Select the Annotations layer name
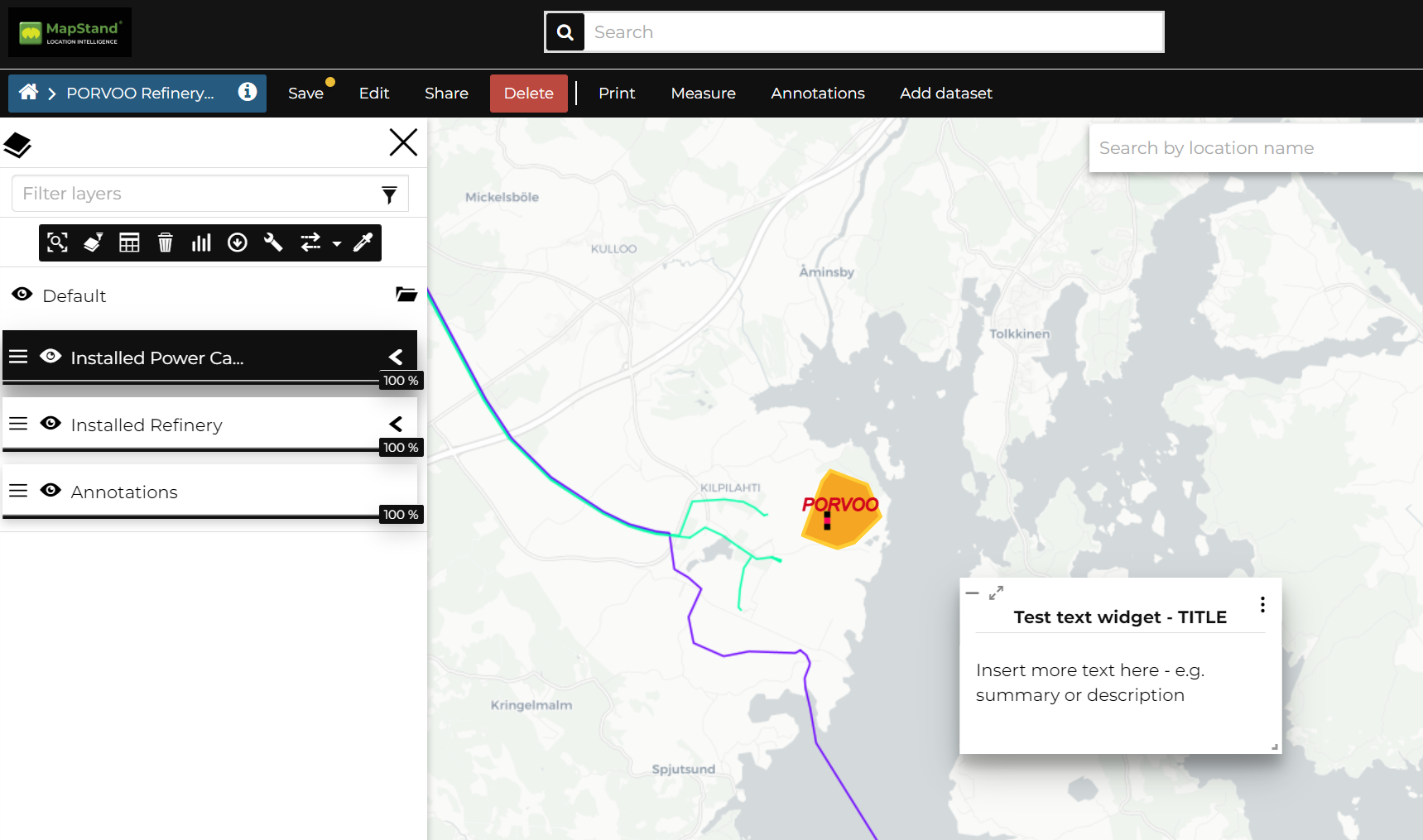Screen dimensions: 1423x840 (x=124, y=492)
